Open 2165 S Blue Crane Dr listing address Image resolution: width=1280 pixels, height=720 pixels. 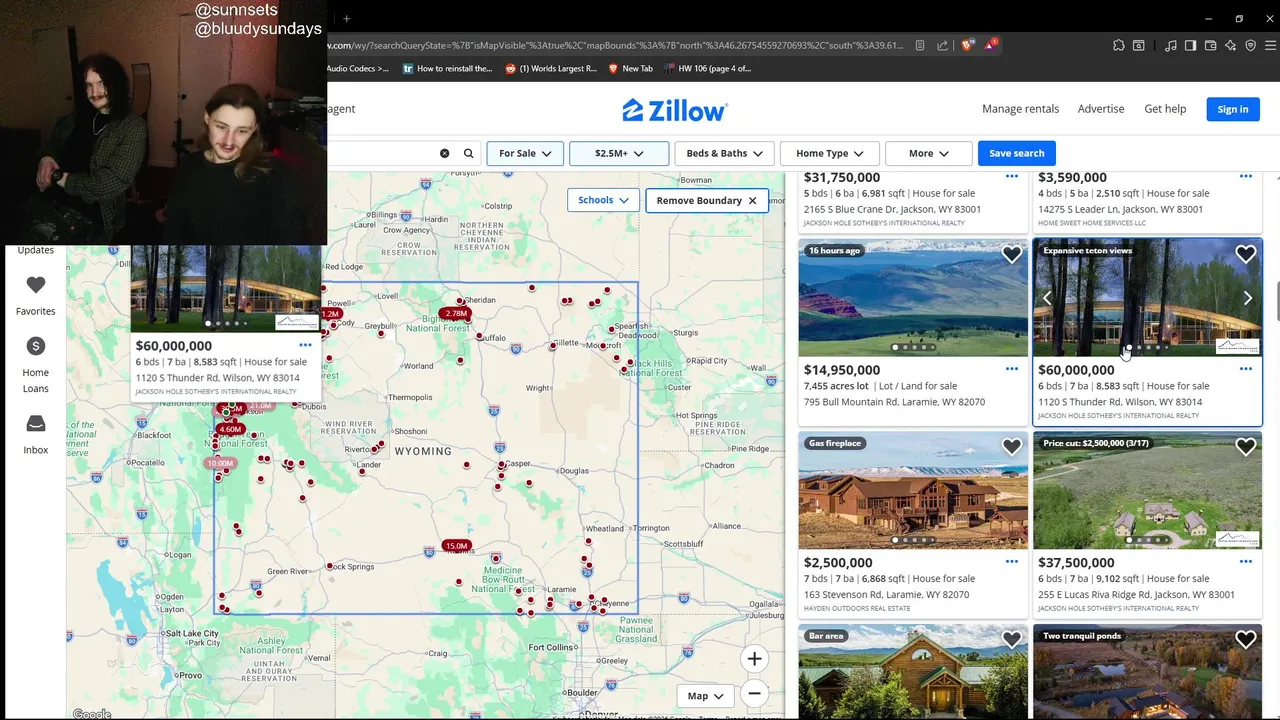tap(892, 209)
